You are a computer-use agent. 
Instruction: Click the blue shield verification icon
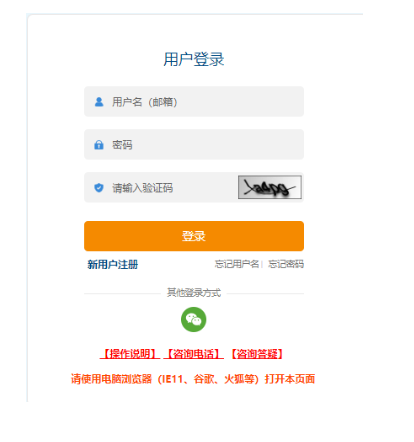tap(99, 188)
